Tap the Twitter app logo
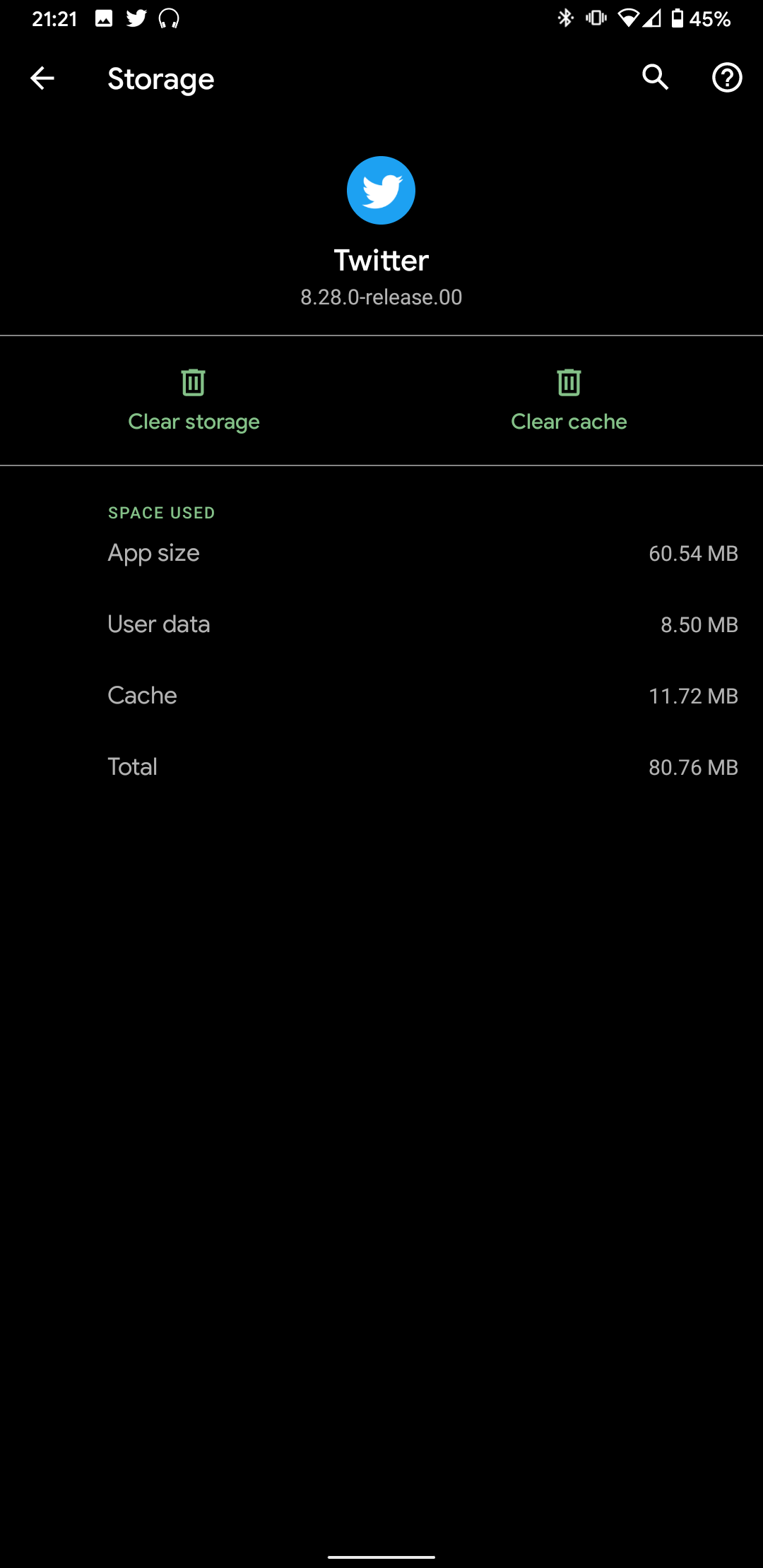 [381, 190]
